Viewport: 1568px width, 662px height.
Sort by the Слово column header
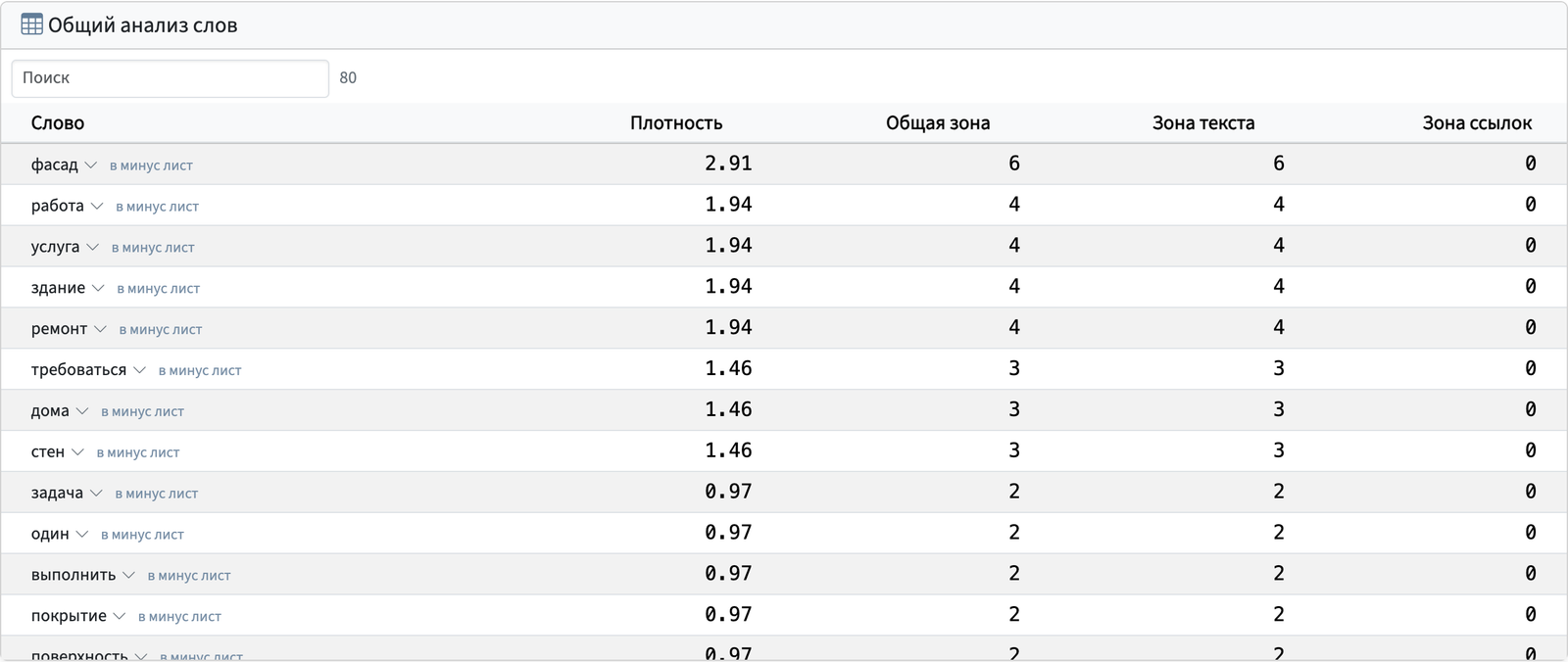(58, 123)
